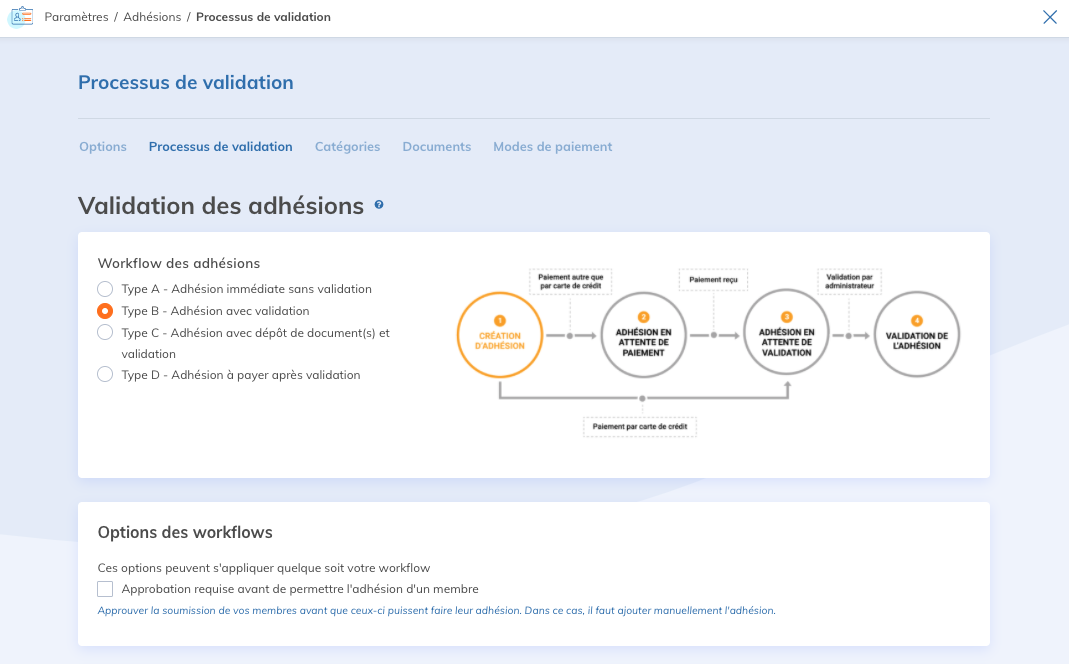Click the Création d'adhésion step circle

[x=500, y=335]
